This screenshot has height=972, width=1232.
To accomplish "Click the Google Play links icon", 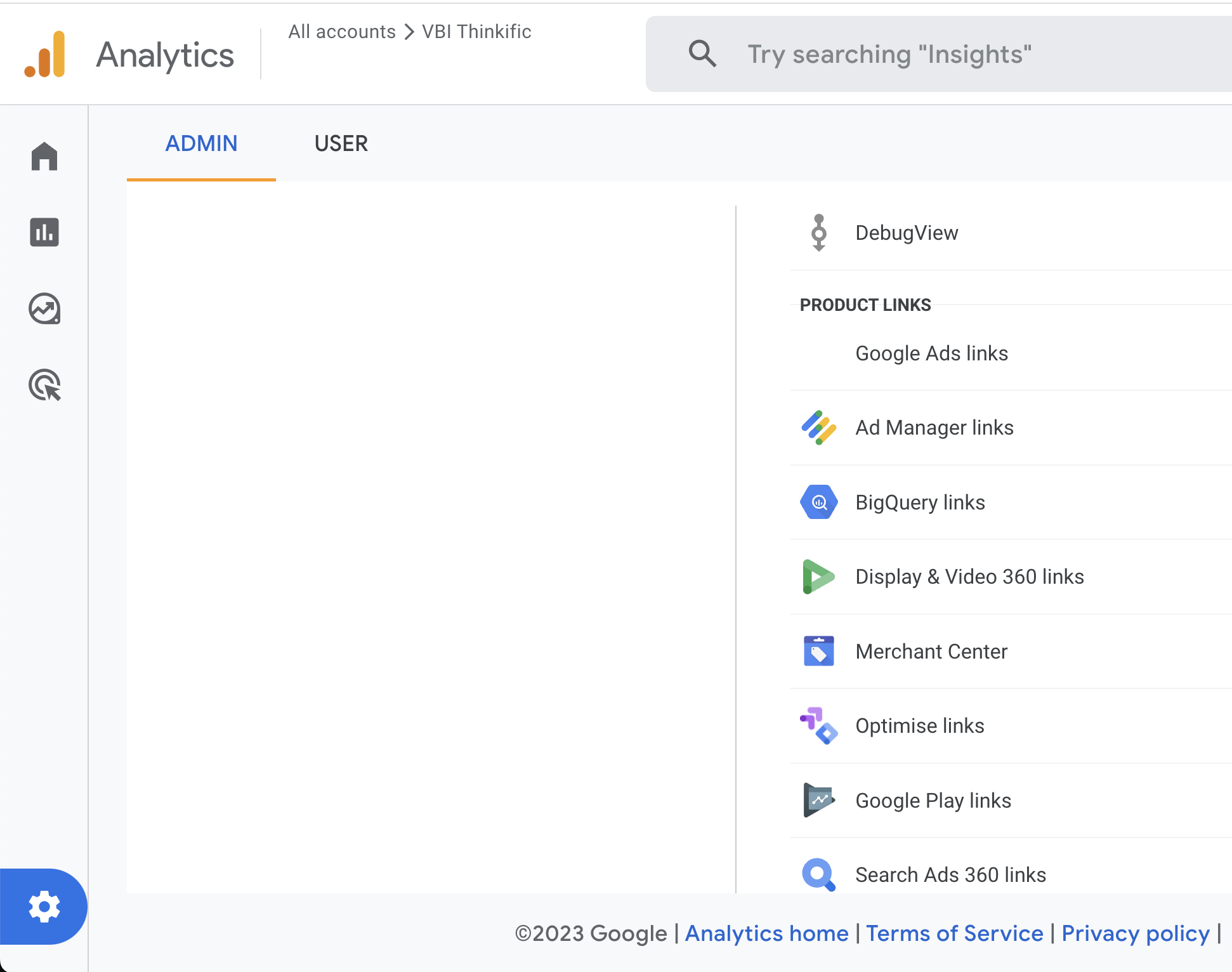I will pyautogui.click(x=819, y=800).
